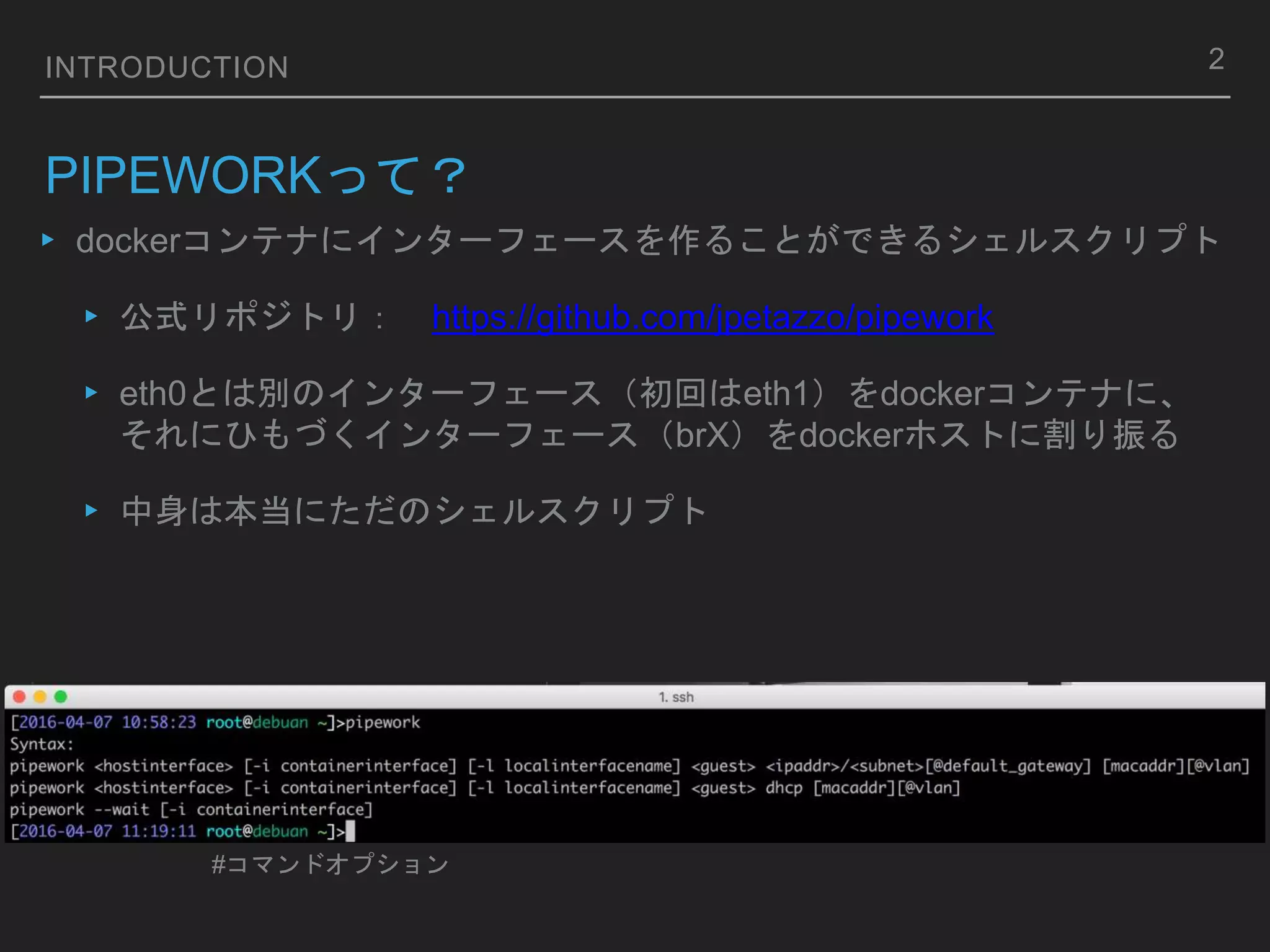Click the green zoom button of ssh window
Image resolution: width=1270 pixels, height=952 pixels.
tap(61, 697)
